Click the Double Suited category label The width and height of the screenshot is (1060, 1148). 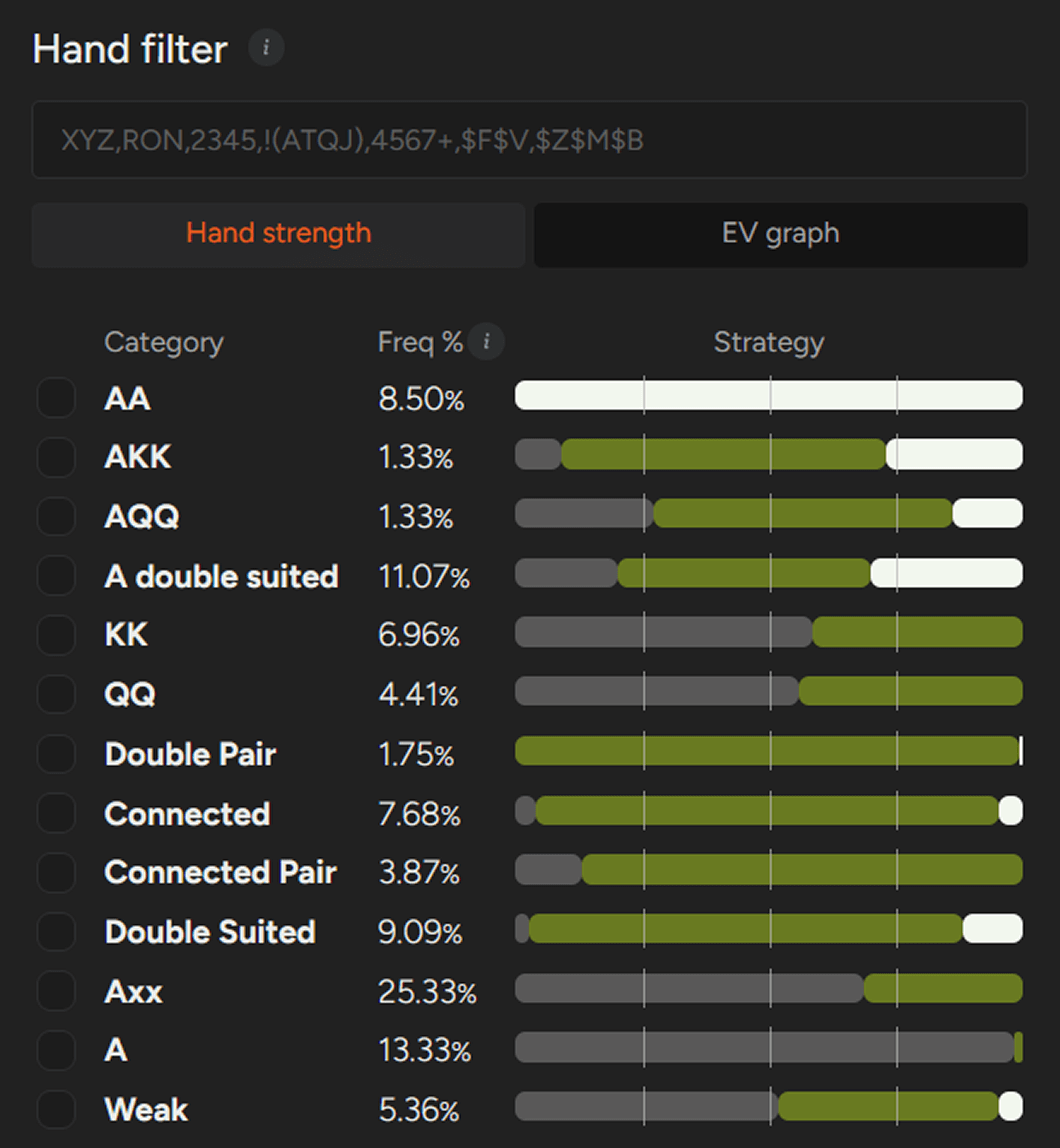click(210, 932)
